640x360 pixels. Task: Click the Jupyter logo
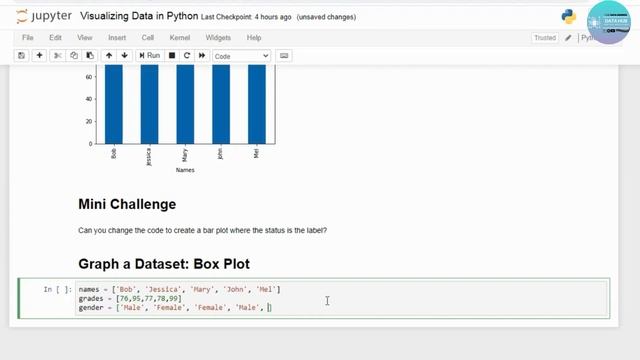(x=44, y=16)
